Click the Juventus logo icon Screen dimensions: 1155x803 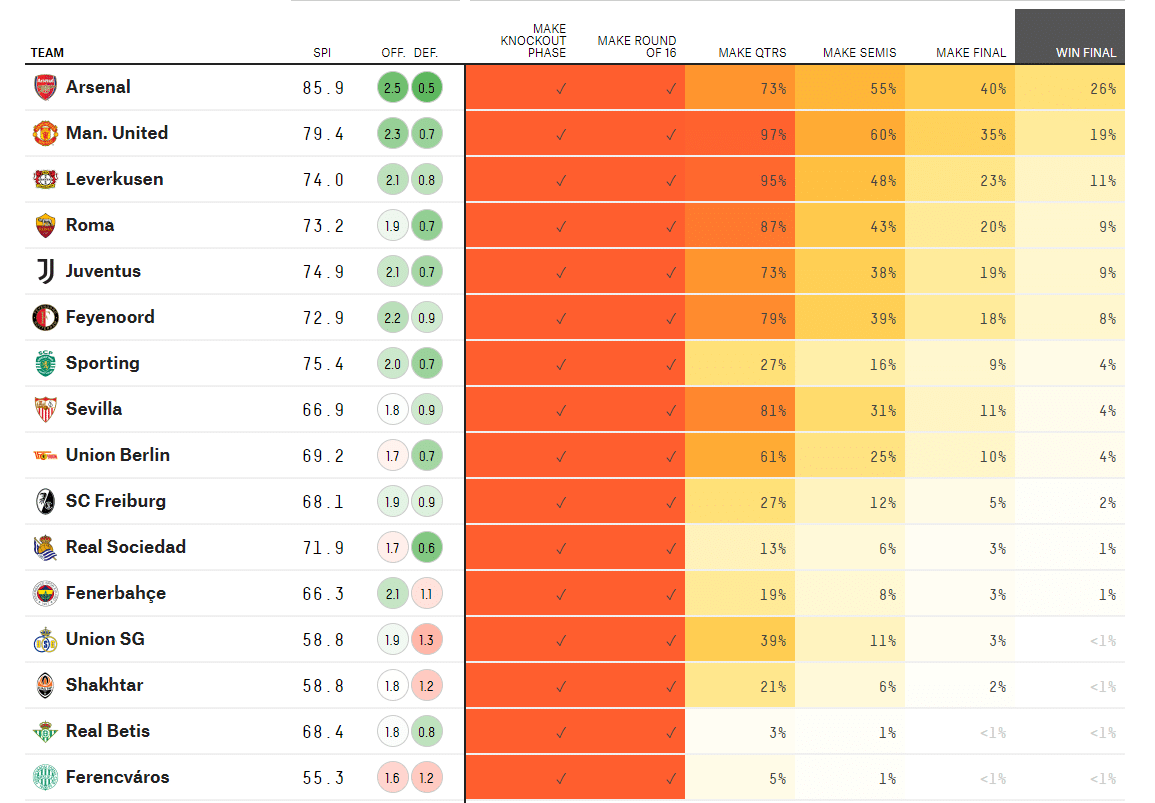[x=45, y=271]
